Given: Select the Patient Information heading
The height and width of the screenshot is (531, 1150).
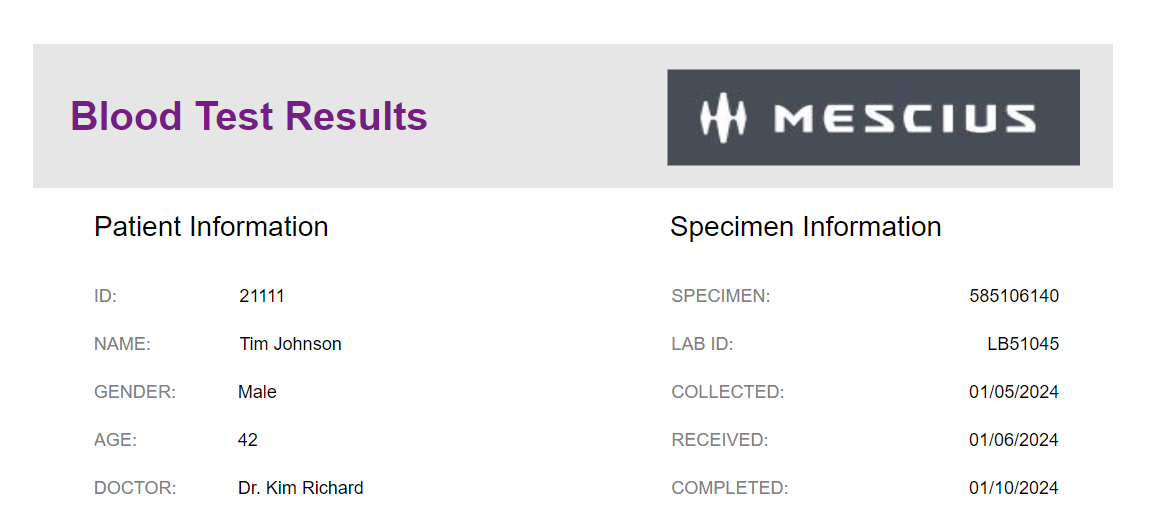Looking at the screenshot, I should pos(211,227).
